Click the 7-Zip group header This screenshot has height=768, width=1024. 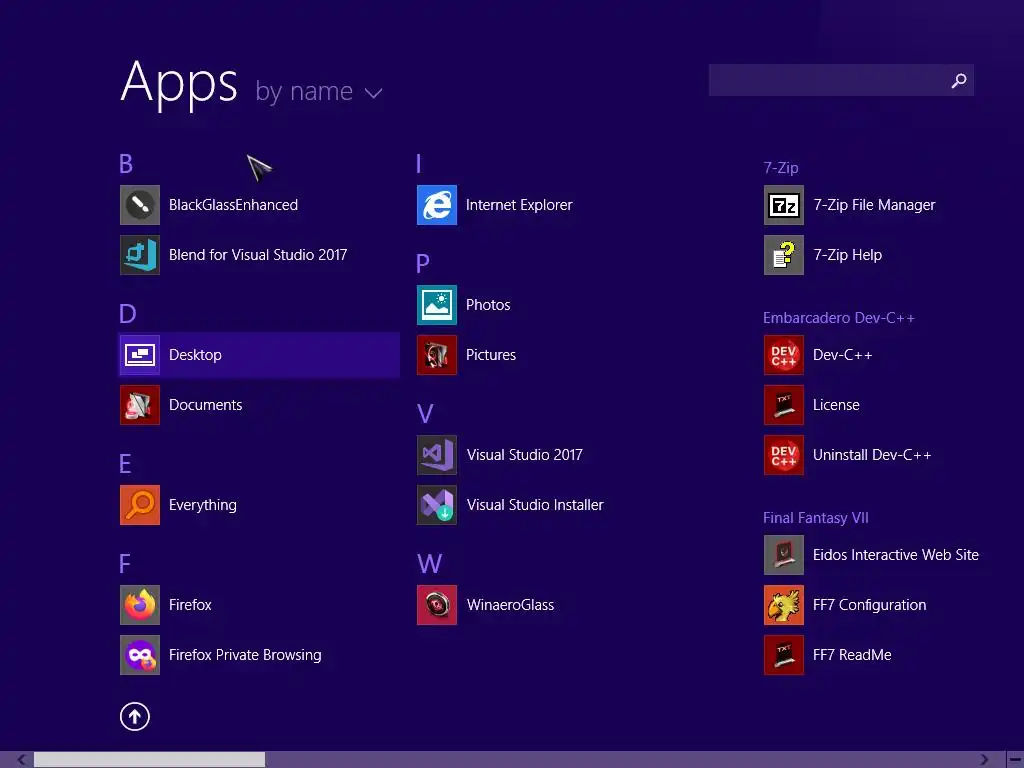point(781,168)
